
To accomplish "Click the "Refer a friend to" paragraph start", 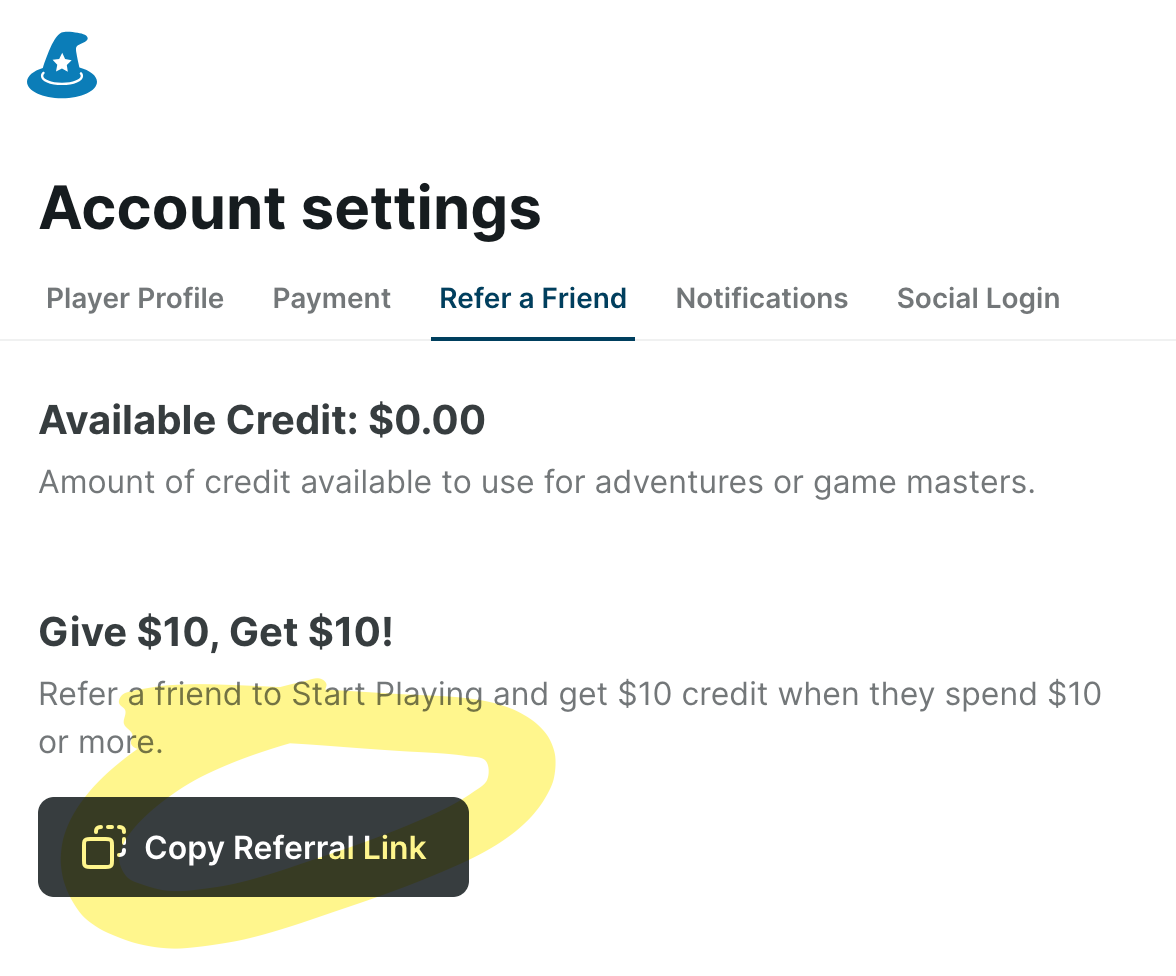I will [159, 694].
